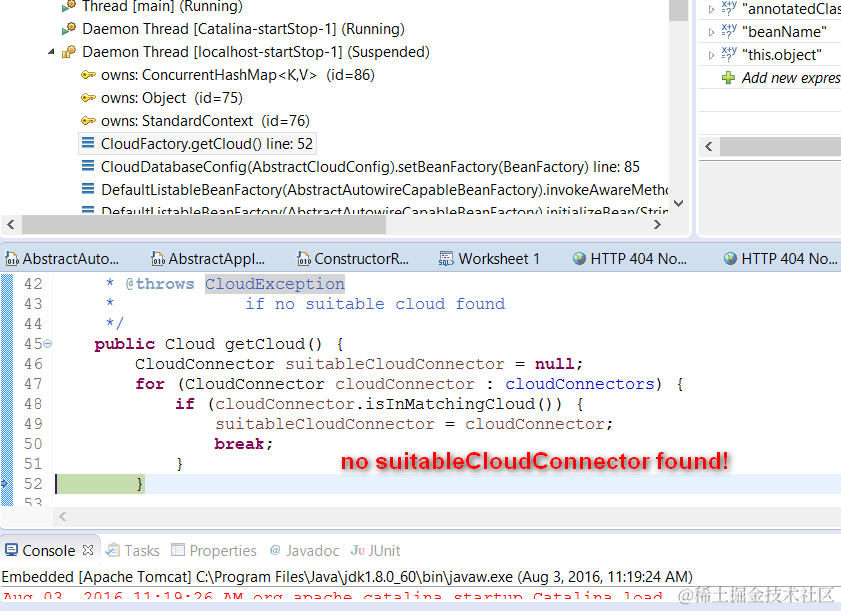Click Debug view horizontal scrollbar thumb
Viewport: 841px width, 611px height.
(x=204, y=225)
